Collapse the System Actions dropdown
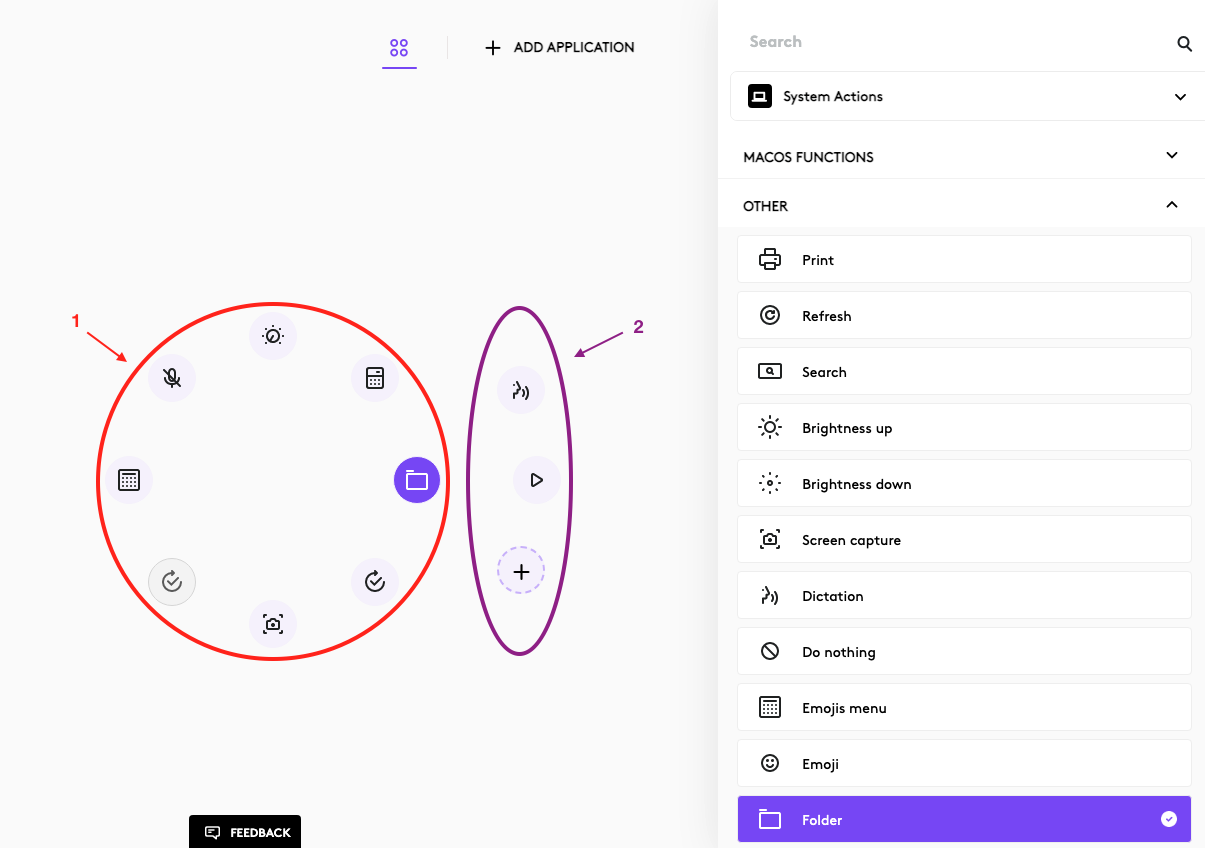This screenshot has width=1205, height=848. (1180, 96)
